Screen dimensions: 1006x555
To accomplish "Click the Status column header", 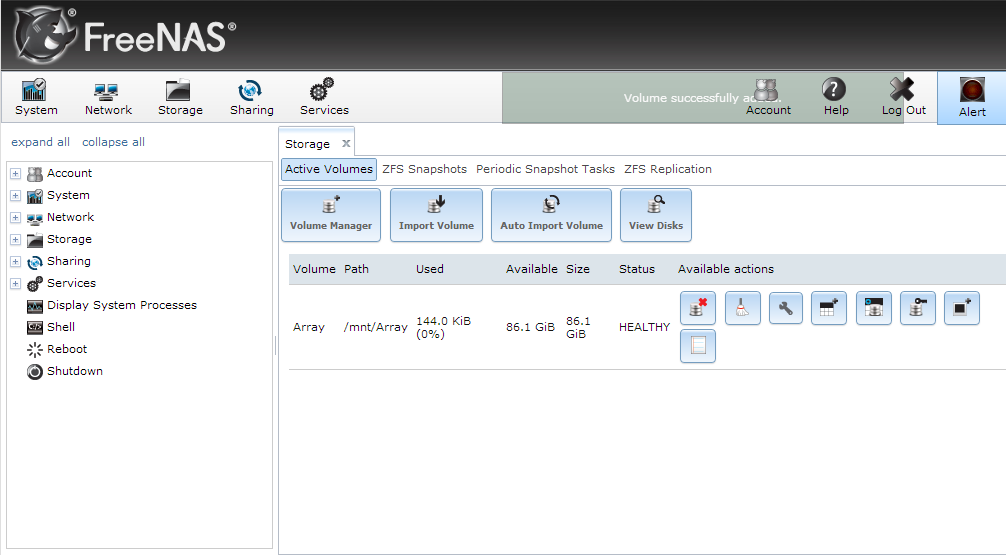I will [x=636, y=269].
